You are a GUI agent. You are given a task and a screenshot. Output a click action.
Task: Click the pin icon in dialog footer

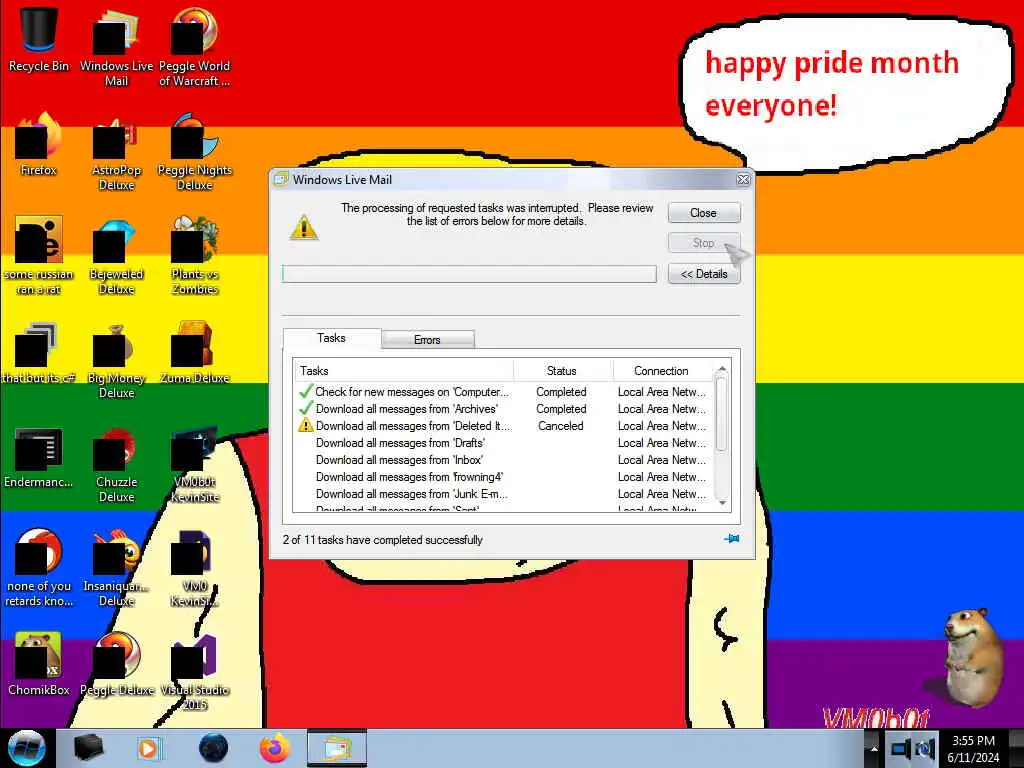[731, 539]
